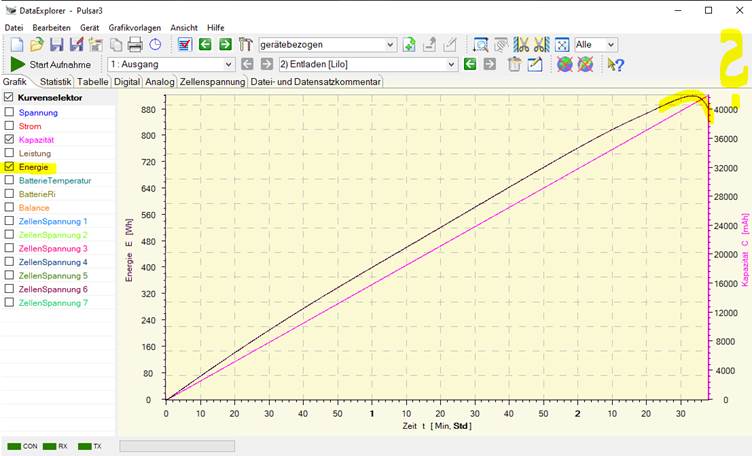
Task: Enable the BatterieRi curve checkbox
Action: 9,193
